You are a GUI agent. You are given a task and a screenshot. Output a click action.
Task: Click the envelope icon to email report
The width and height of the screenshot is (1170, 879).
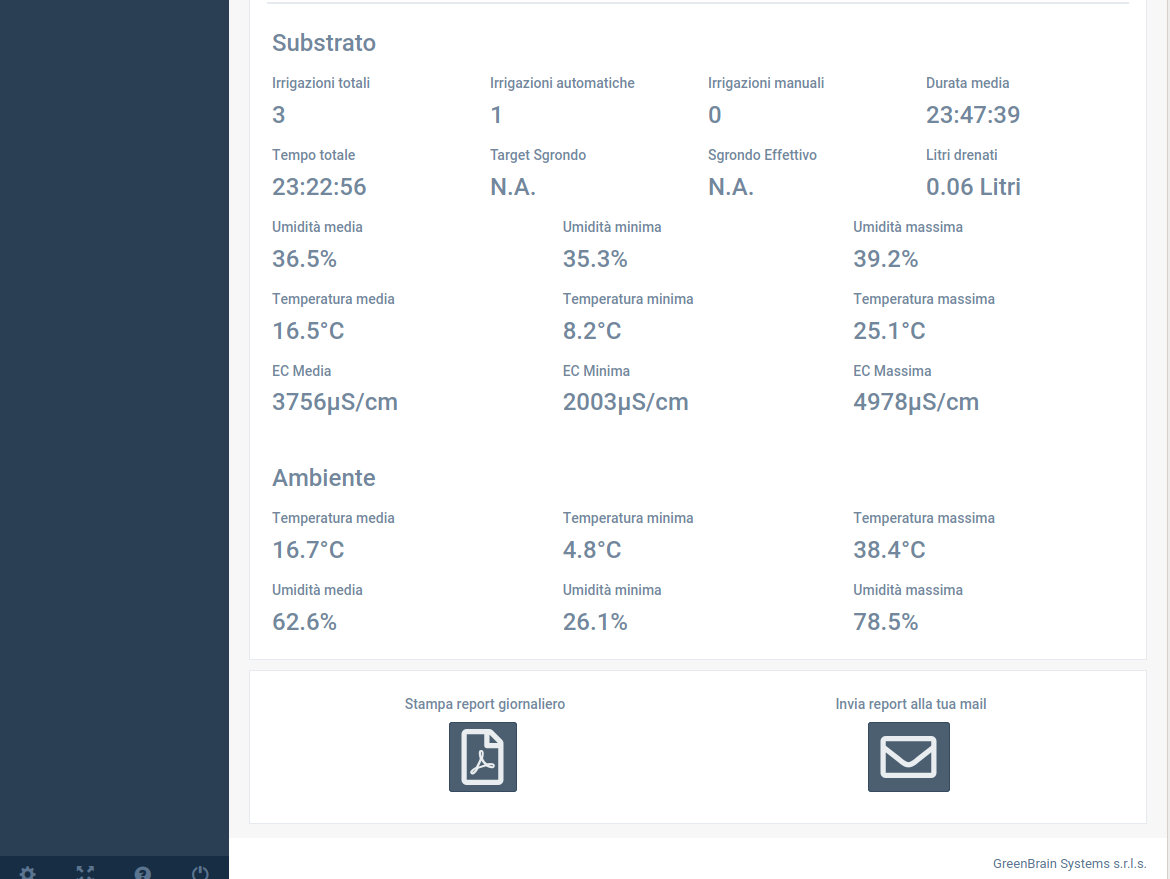point(908,757)
